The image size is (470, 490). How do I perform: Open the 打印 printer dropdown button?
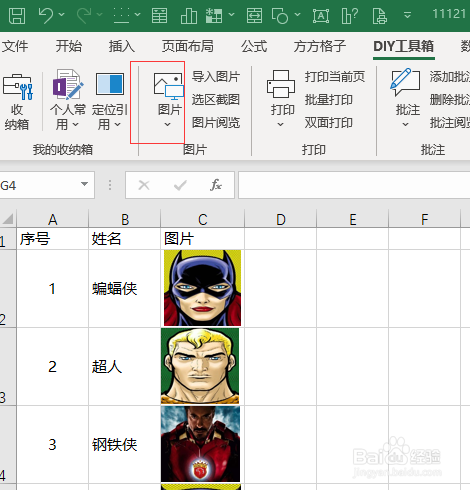(282, 99)
